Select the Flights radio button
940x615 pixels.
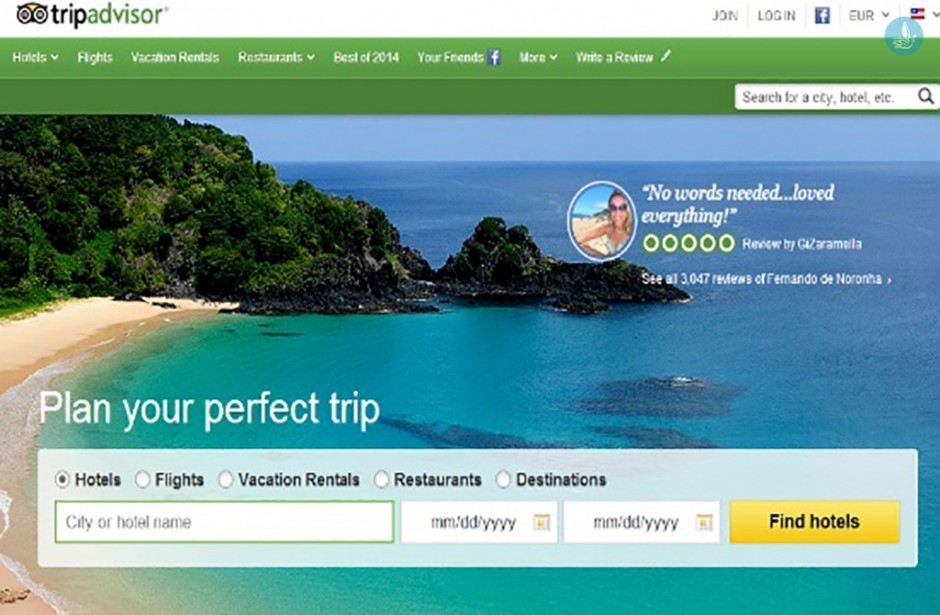click(142, 480)
